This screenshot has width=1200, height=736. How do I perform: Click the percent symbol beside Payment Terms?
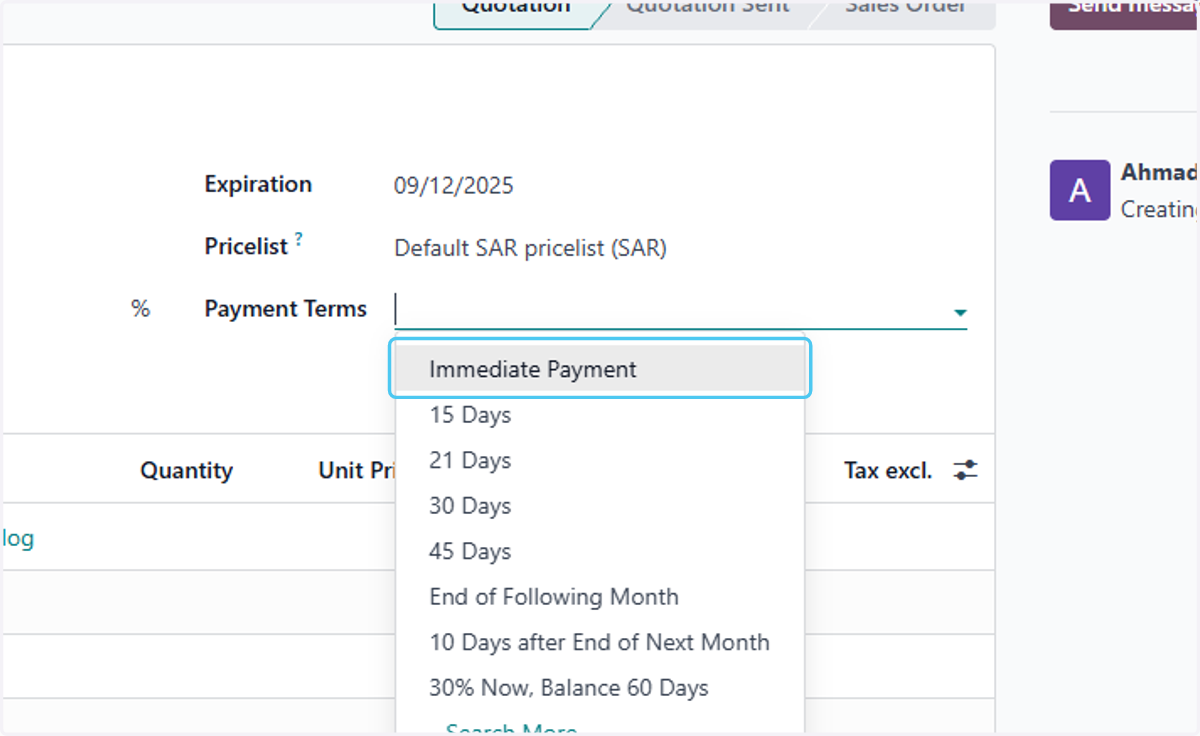pos(140,309)
